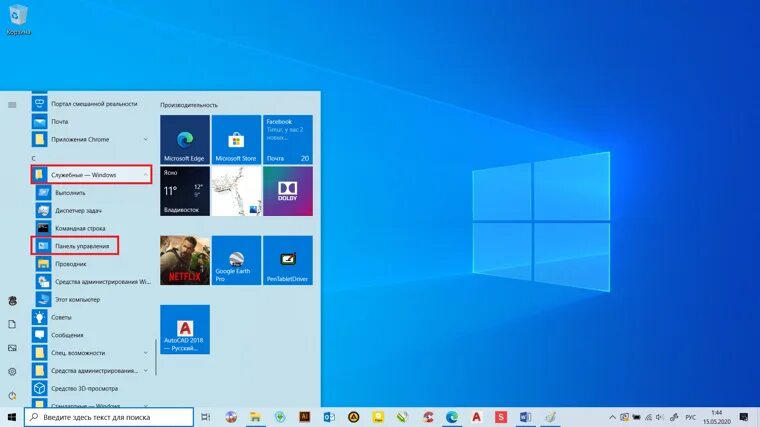The image size is (760, 427).
Task: Open the PenTabletDriver tile
Action: [288, 260]
